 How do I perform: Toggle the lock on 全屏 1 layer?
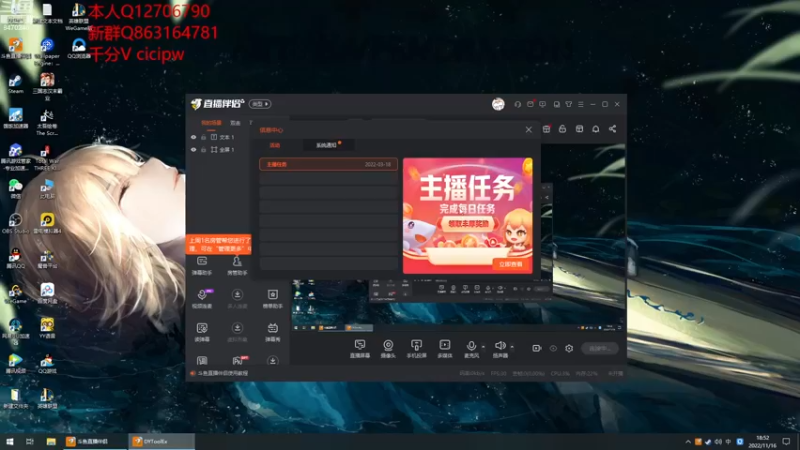coord(204,150)
